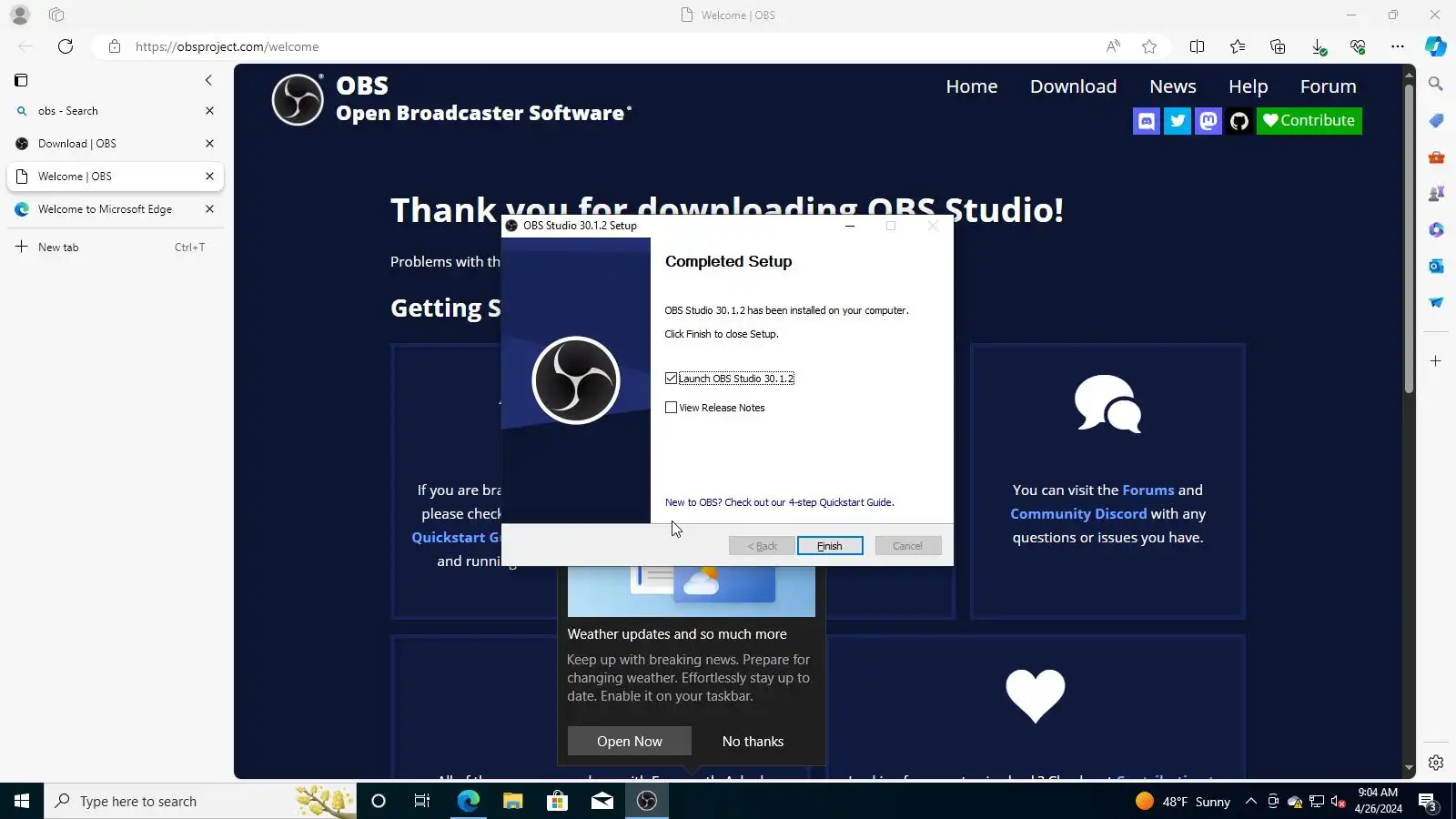Viewport: 1456px width, 819px height.
Task: Open Edge Settings and more menu
Action: tap(1398, 46)
